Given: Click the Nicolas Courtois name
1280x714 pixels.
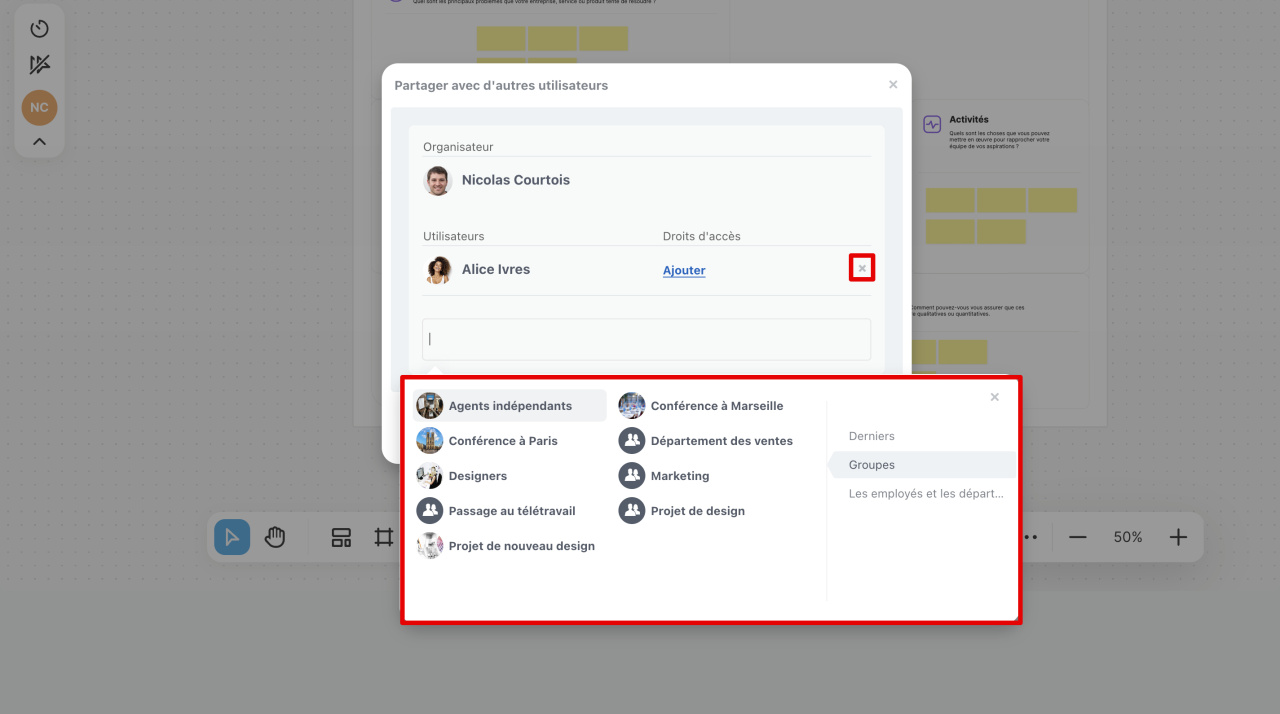Looking at the screenshot, I should pos(516,180).
